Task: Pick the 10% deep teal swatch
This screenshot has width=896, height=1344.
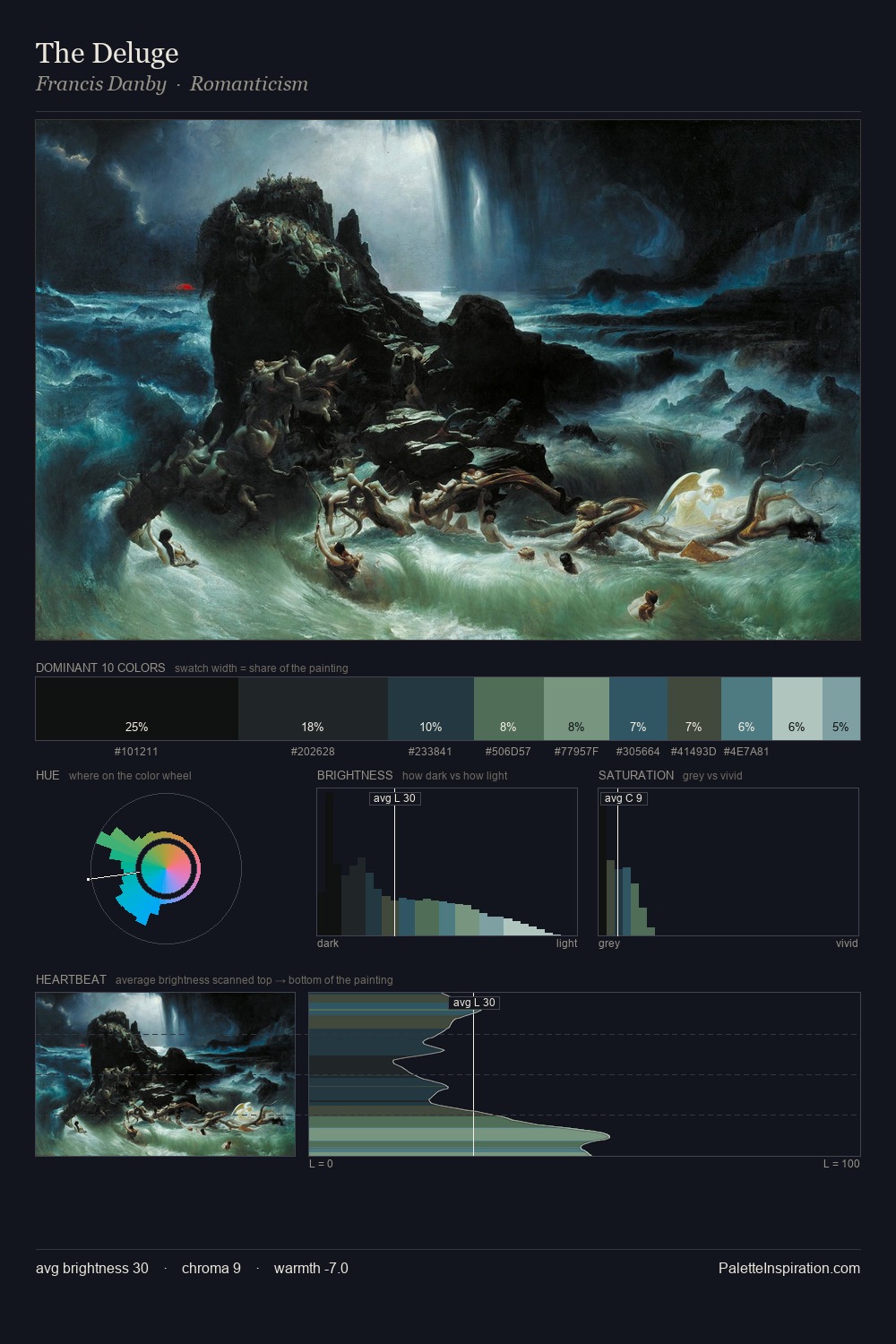Action: [431, 709]
